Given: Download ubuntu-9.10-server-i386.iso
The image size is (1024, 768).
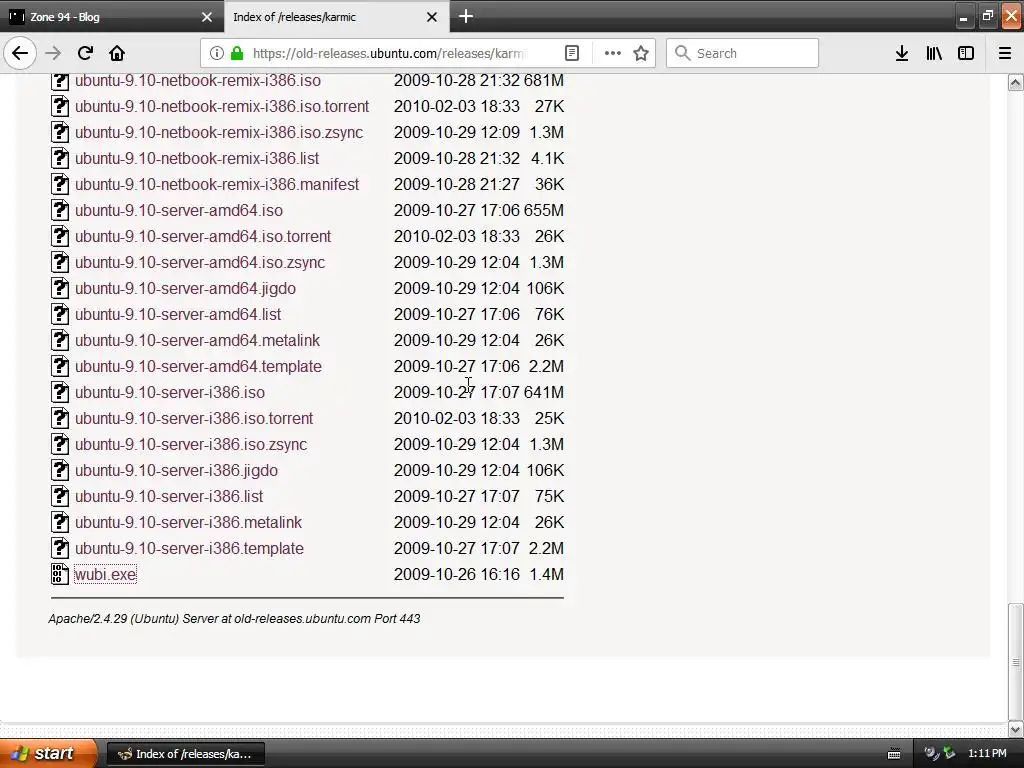Looking at the screenshot, I should point(170,392).
